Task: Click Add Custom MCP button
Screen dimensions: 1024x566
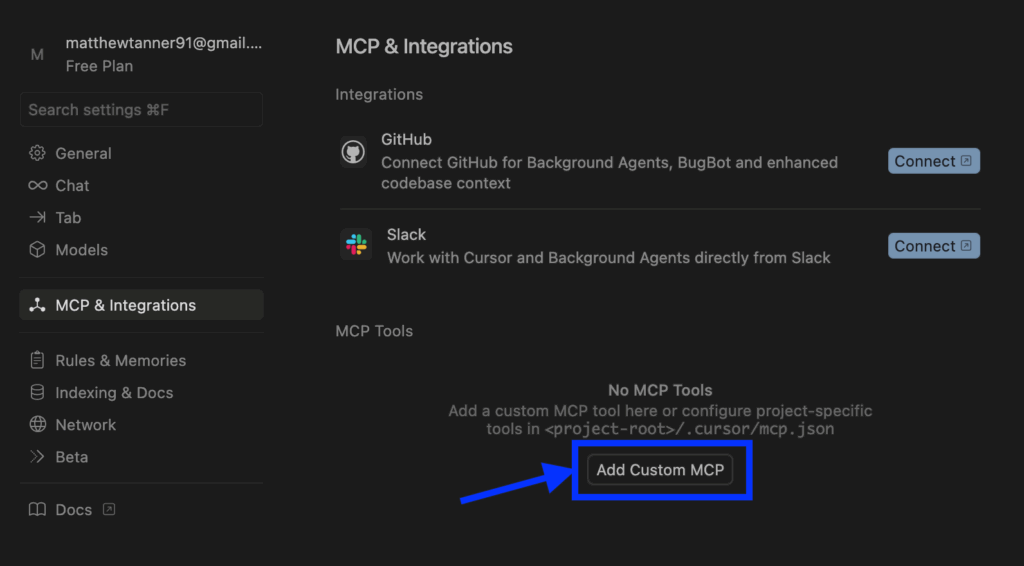Action: 660,469
